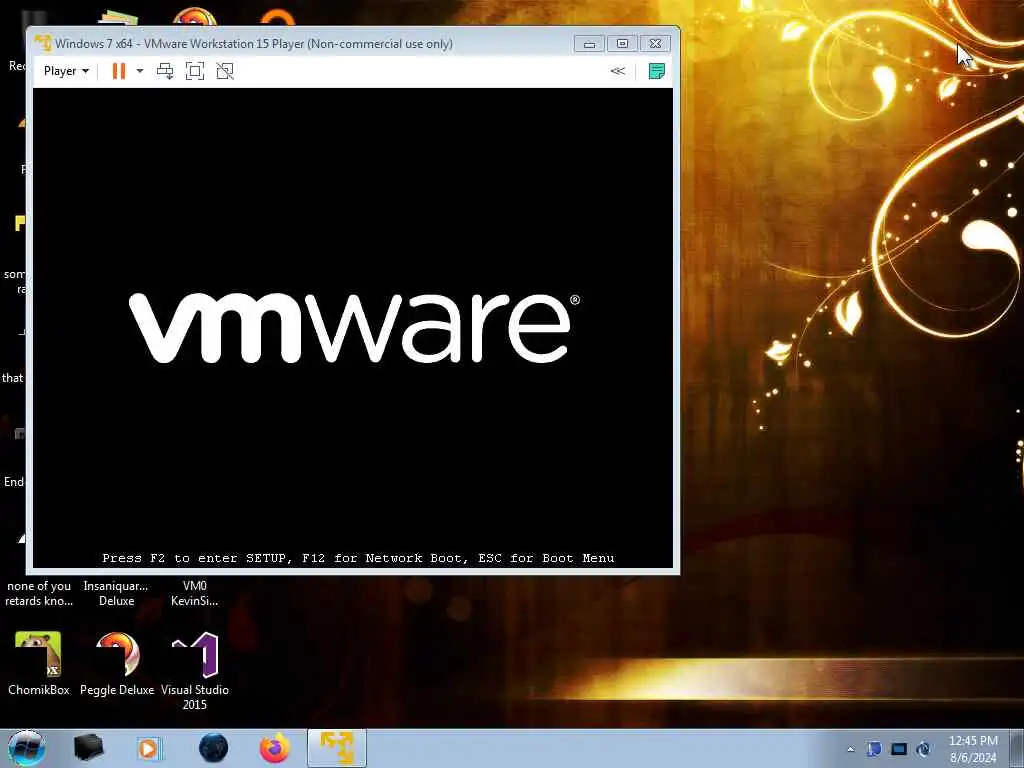Expand the power options dropdown arrow
Screen dimensions: 1024x768
click(140, 71)
